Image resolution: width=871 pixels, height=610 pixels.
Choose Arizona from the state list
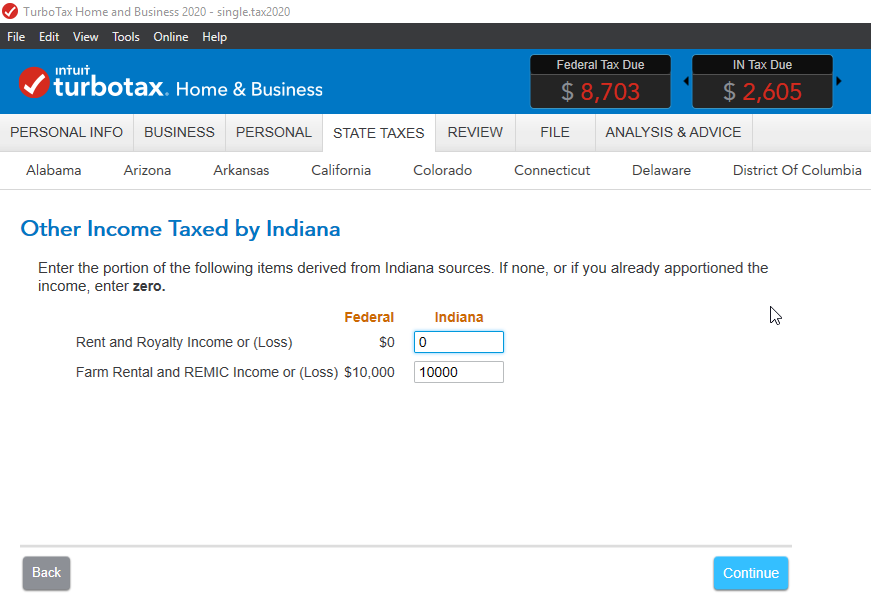click(147, 170)
